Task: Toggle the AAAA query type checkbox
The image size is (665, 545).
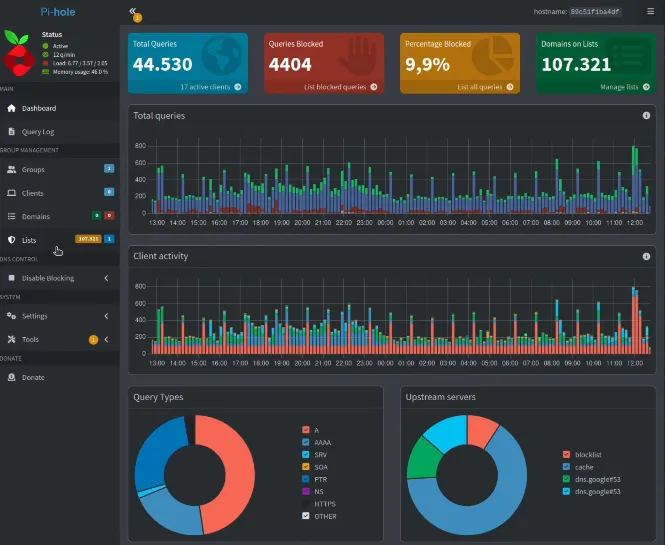Action: 306,442
